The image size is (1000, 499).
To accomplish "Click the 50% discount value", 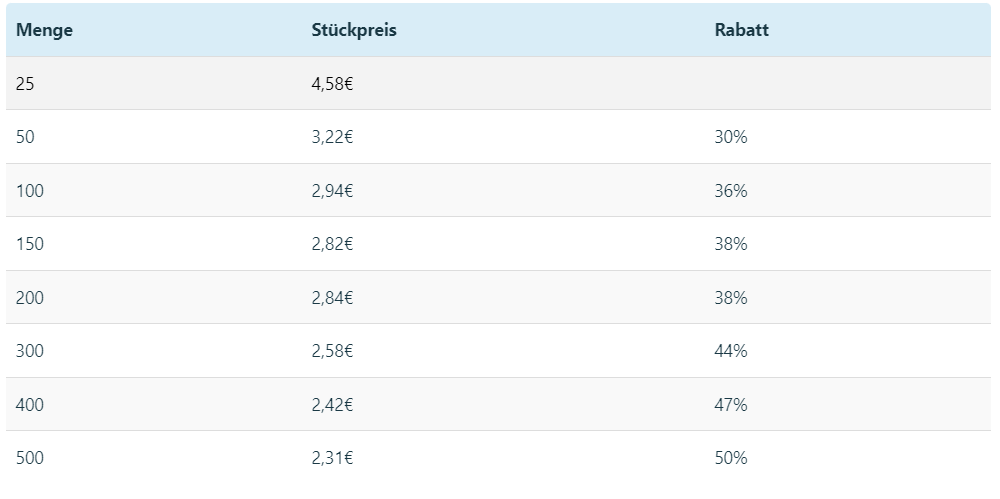I will (731, 458).
